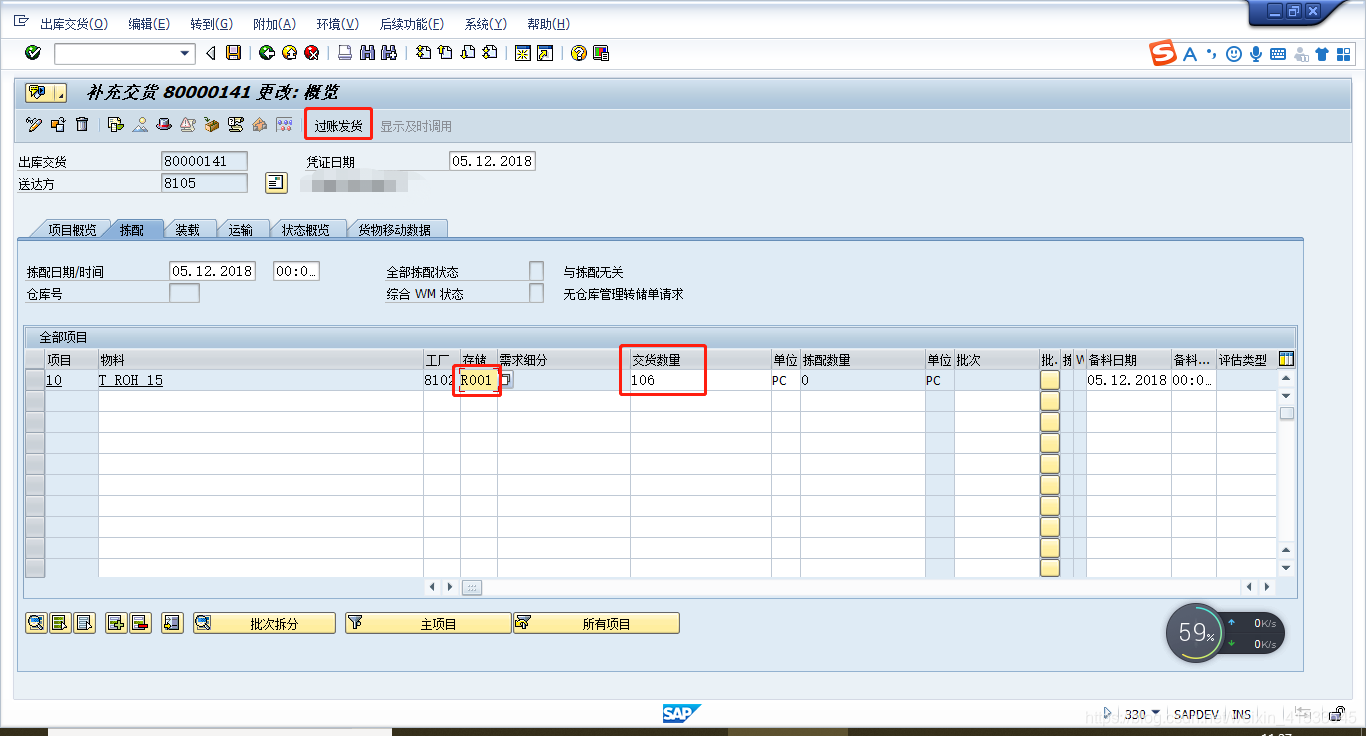Viewport: 1366px width, 736px height.
Task: Collapse command field with left triangle
Action: coord(211,53)
